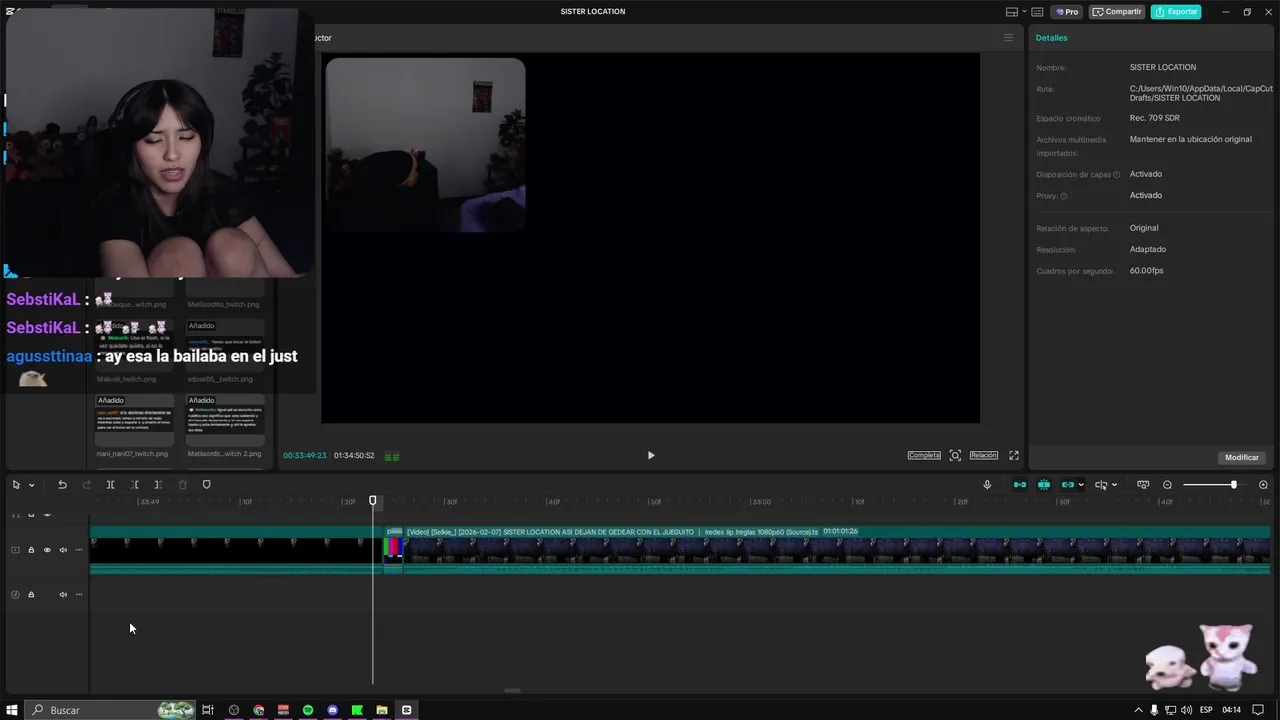Add a marker with the shield marker icon
This screenshot has height=720, width=1280.
tap(207, 485)
